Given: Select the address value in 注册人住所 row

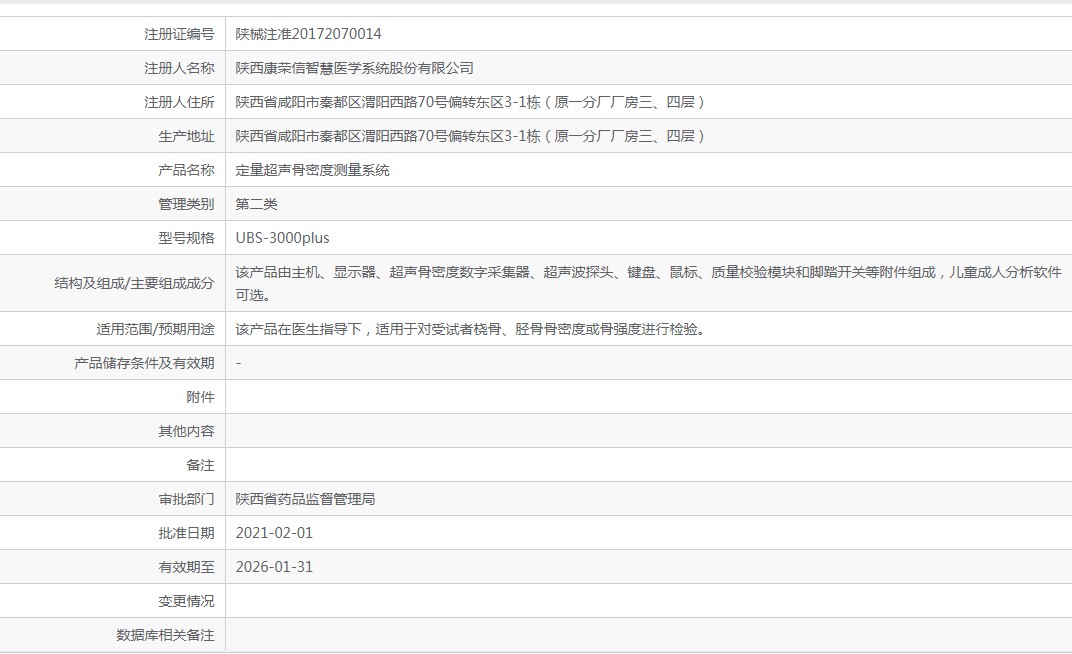Looking at the screenshot, I should pyautogui.click(x=470, y=103).
